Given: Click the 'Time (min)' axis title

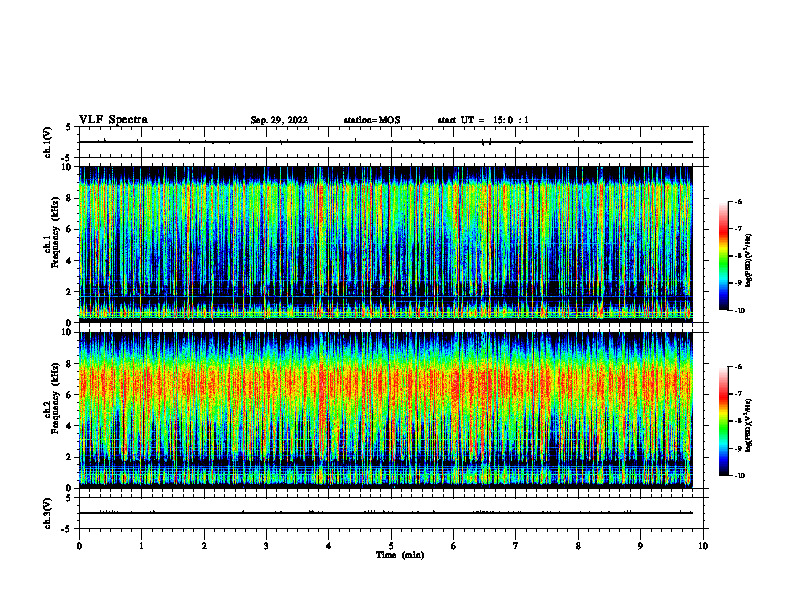Looking at the screenshot, I should pos(400,555).
